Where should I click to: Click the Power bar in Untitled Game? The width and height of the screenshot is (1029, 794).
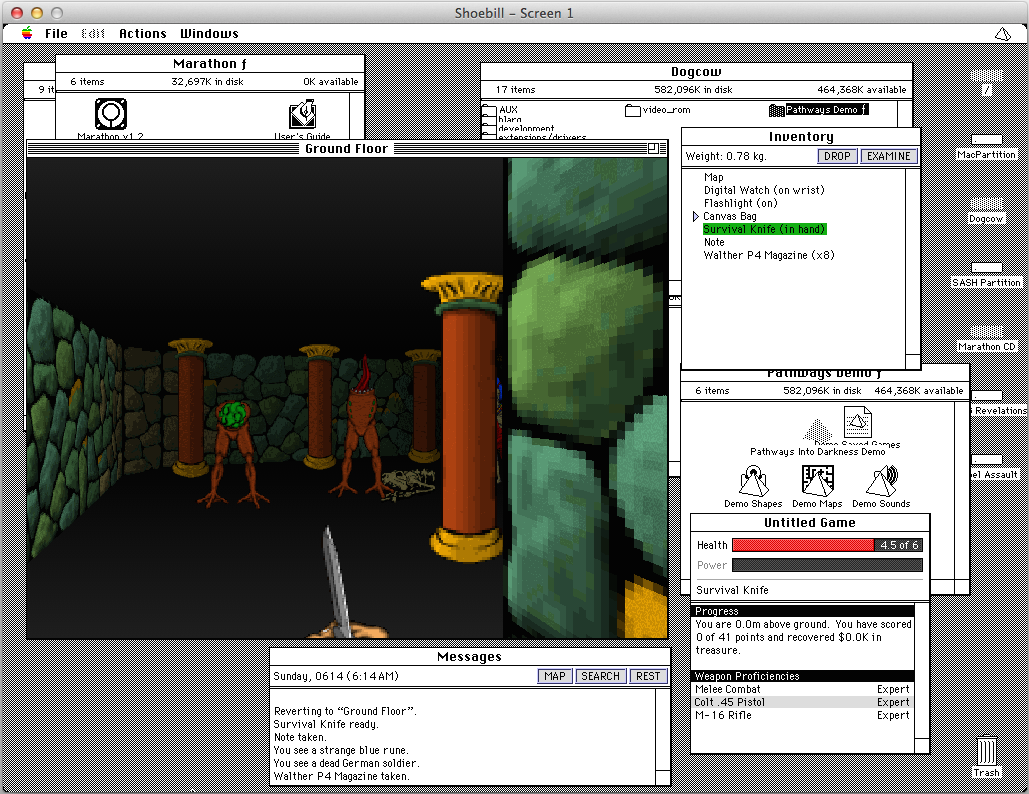pos(827,565)
